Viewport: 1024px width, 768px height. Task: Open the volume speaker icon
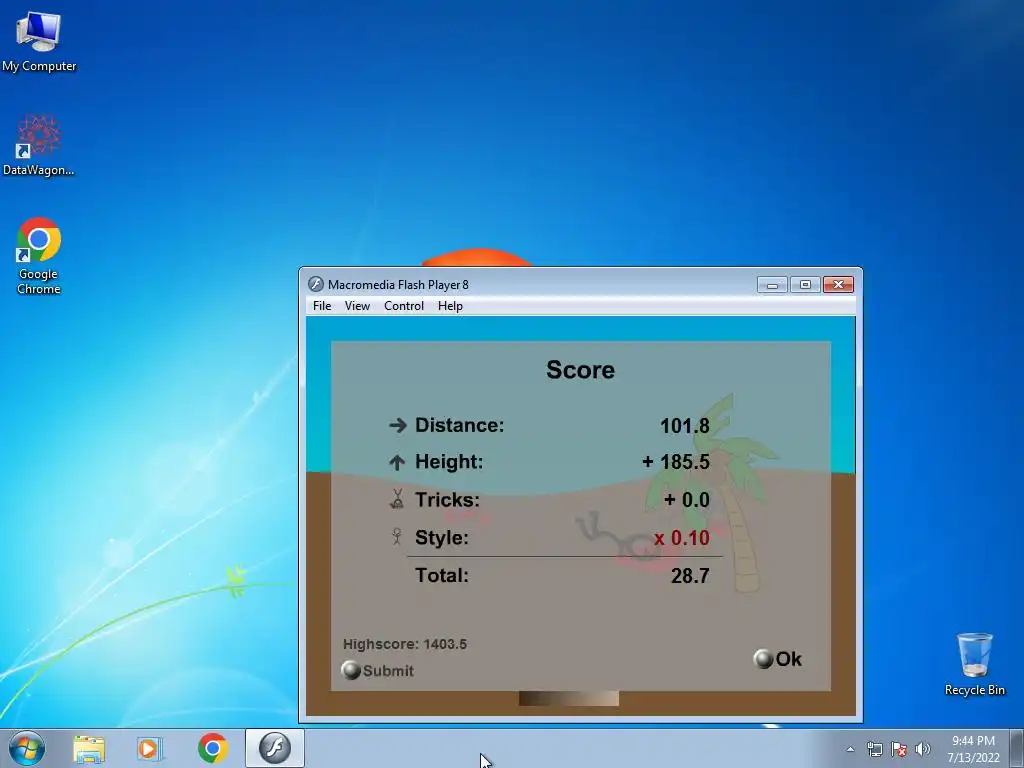923,749
